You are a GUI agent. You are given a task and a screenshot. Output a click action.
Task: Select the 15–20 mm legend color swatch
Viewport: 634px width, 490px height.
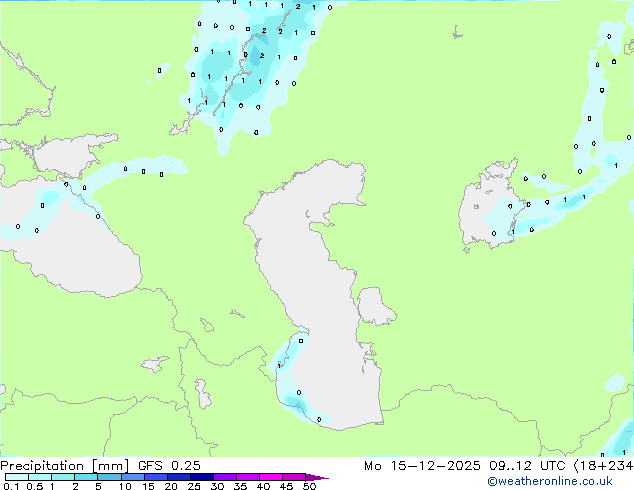[155, 477]
